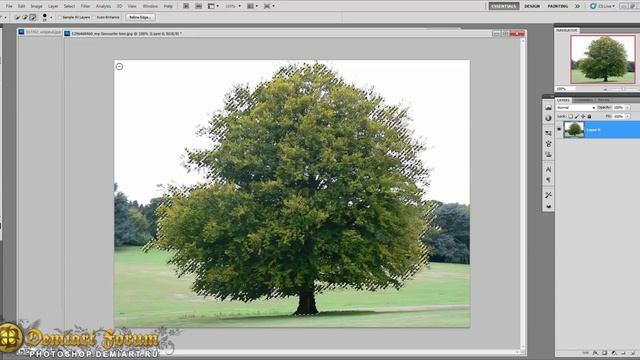Switch to the Design workspace

coord(532,6)
